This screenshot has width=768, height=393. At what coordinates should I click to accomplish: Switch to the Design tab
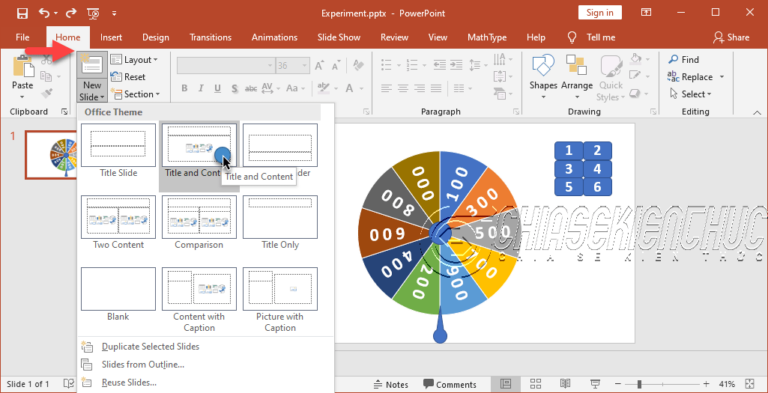click(x=156, y=37)
